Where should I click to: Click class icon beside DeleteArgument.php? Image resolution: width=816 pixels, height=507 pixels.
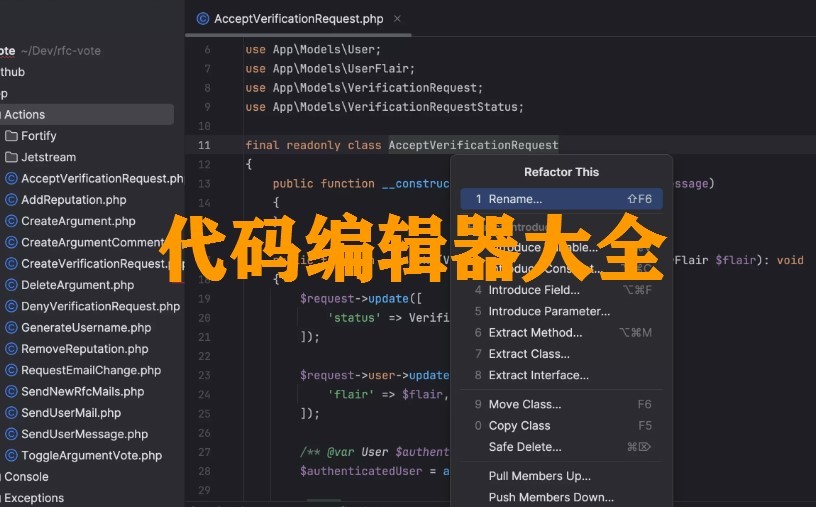(x=11, y=285)
